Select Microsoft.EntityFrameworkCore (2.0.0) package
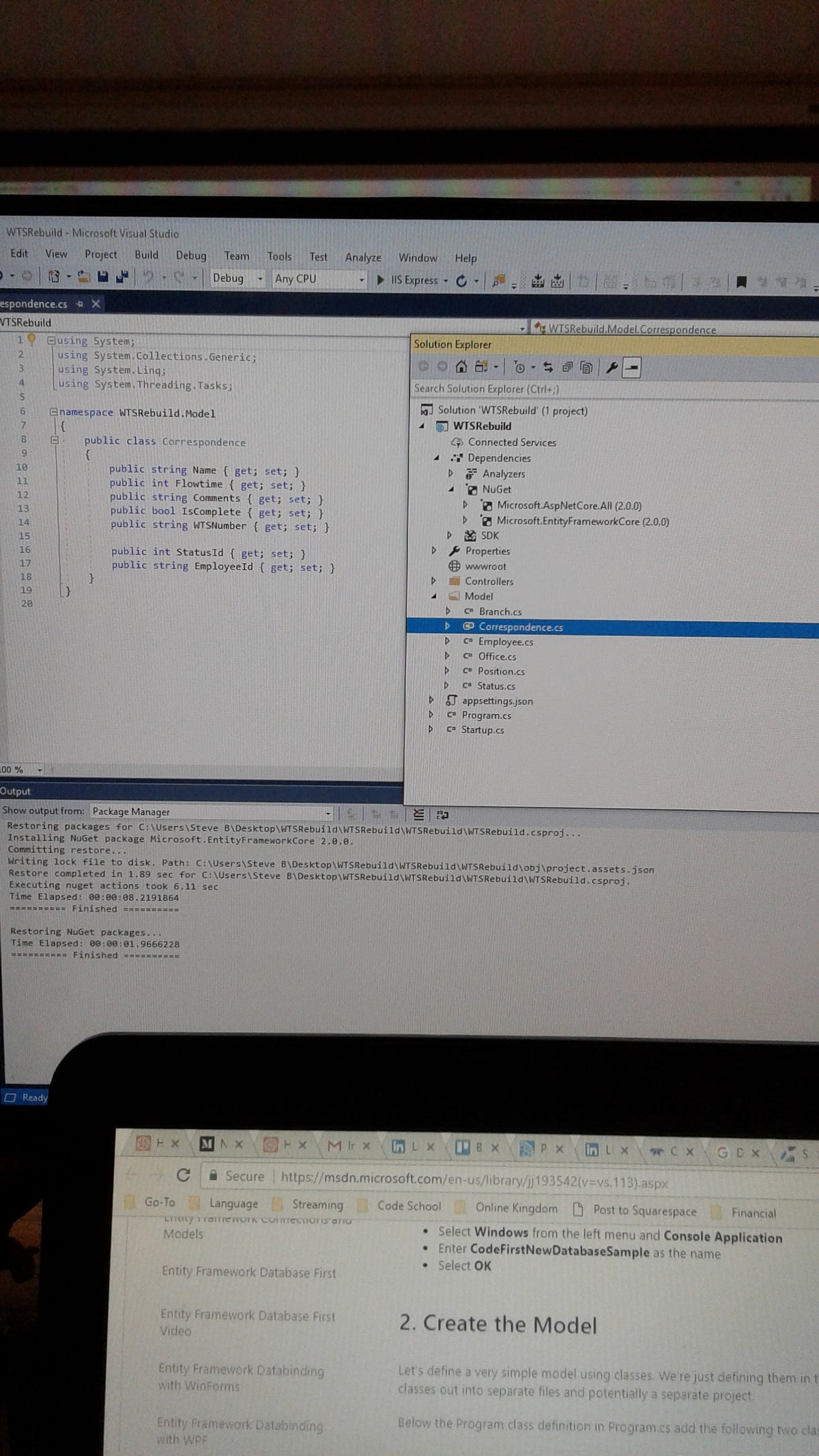This screenshot has height=1456, width=819. 583,522
